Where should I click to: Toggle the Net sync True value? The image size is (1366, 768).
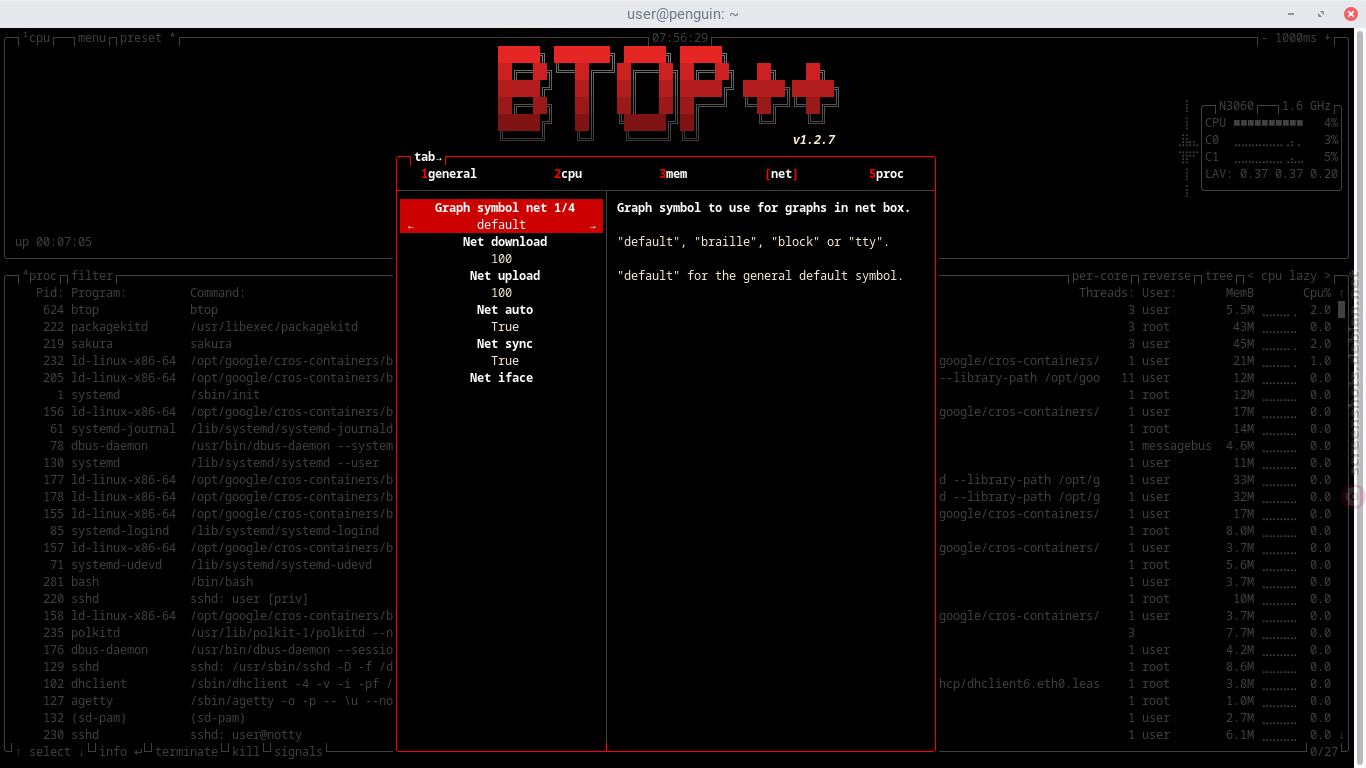pyautogui.click(x=505, y=361)
